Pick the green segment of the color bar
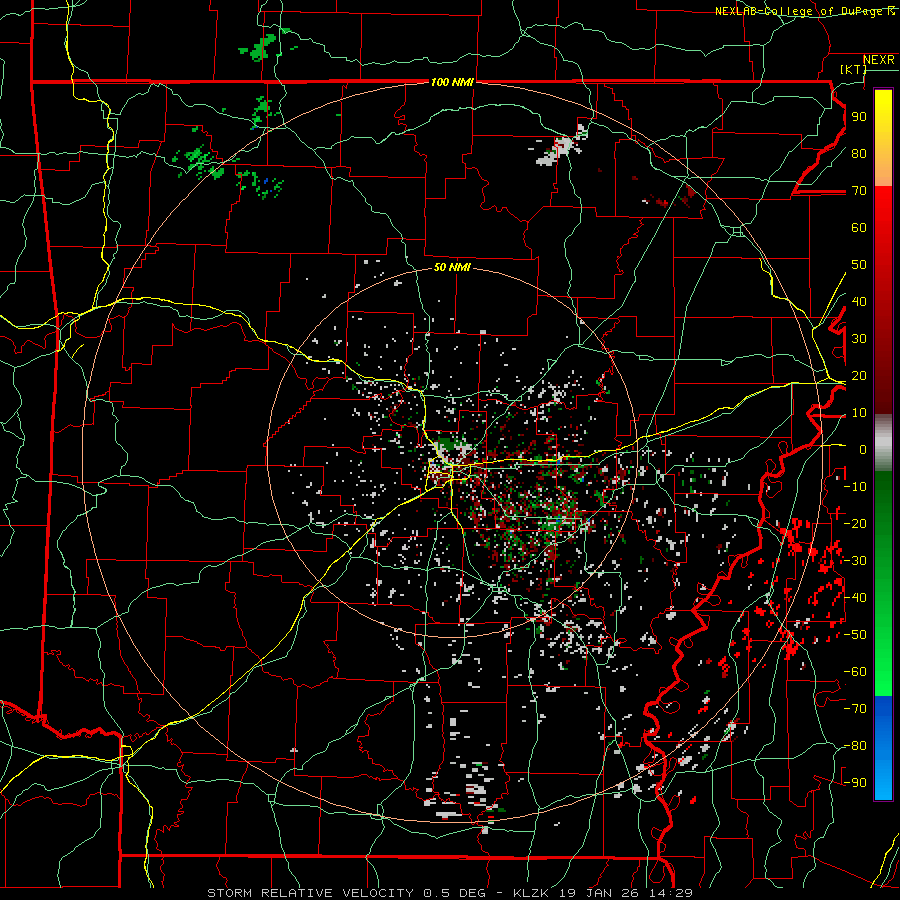Screen dimensions: 900x900 click(x=883, y=584)
